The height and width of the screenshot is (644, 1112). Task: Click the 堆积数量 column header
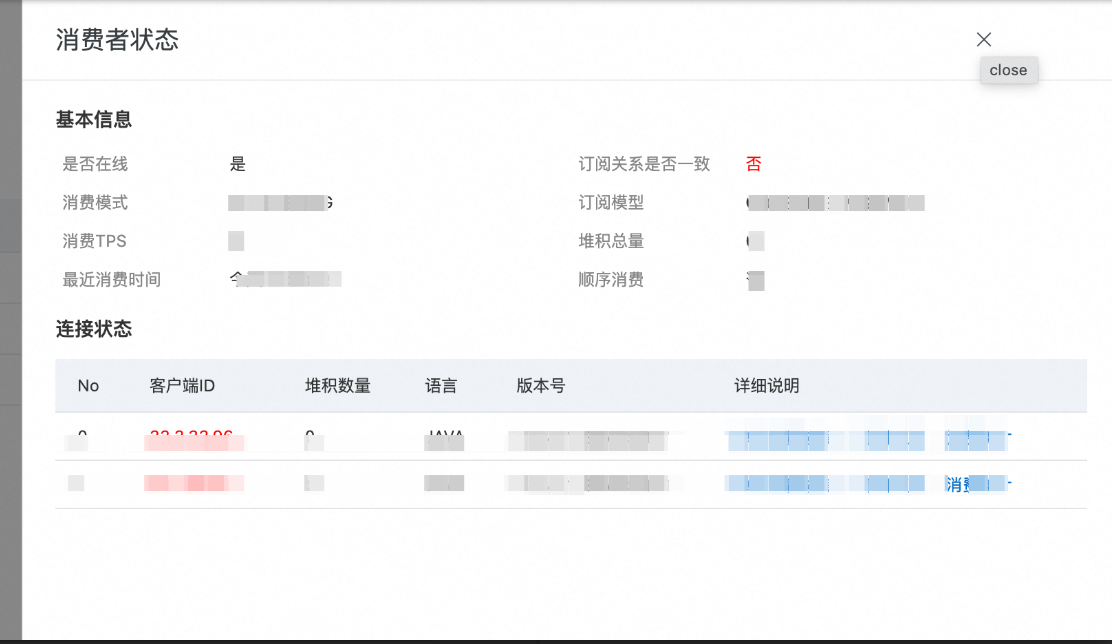338,386
